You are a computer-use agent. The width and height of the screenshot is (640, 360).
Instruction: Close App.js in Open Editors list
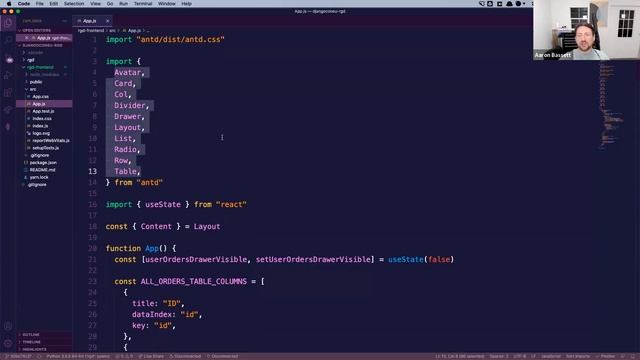27,38
